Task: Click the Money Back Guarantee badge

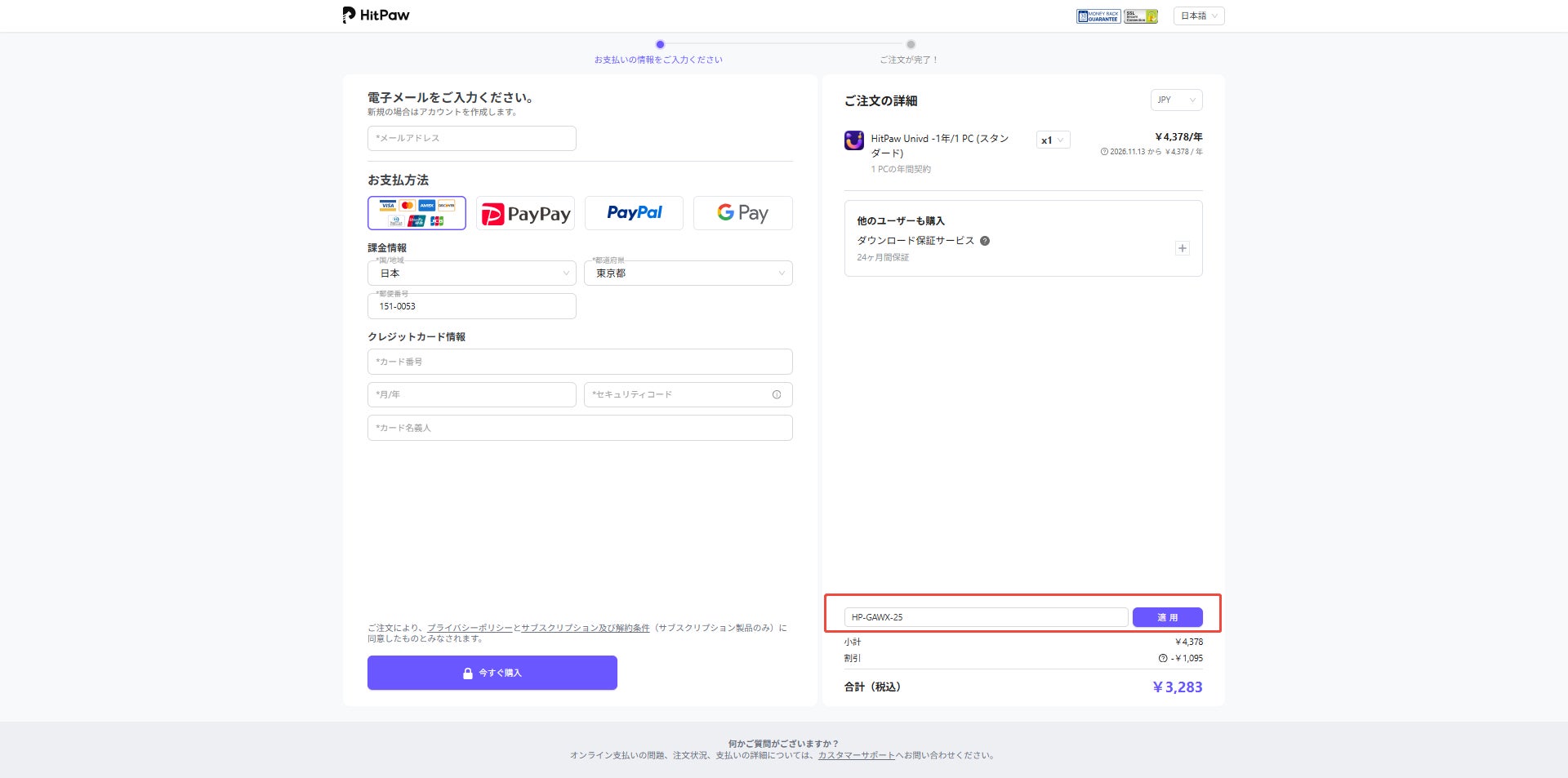Action: [x=1098, y=16]
